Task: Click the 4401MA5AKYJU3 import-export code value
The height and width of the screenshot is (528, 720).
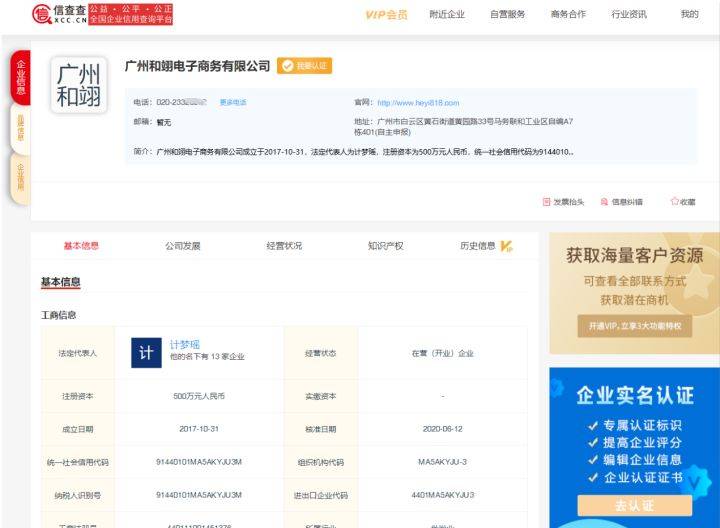Action: (x=443, y=495)
